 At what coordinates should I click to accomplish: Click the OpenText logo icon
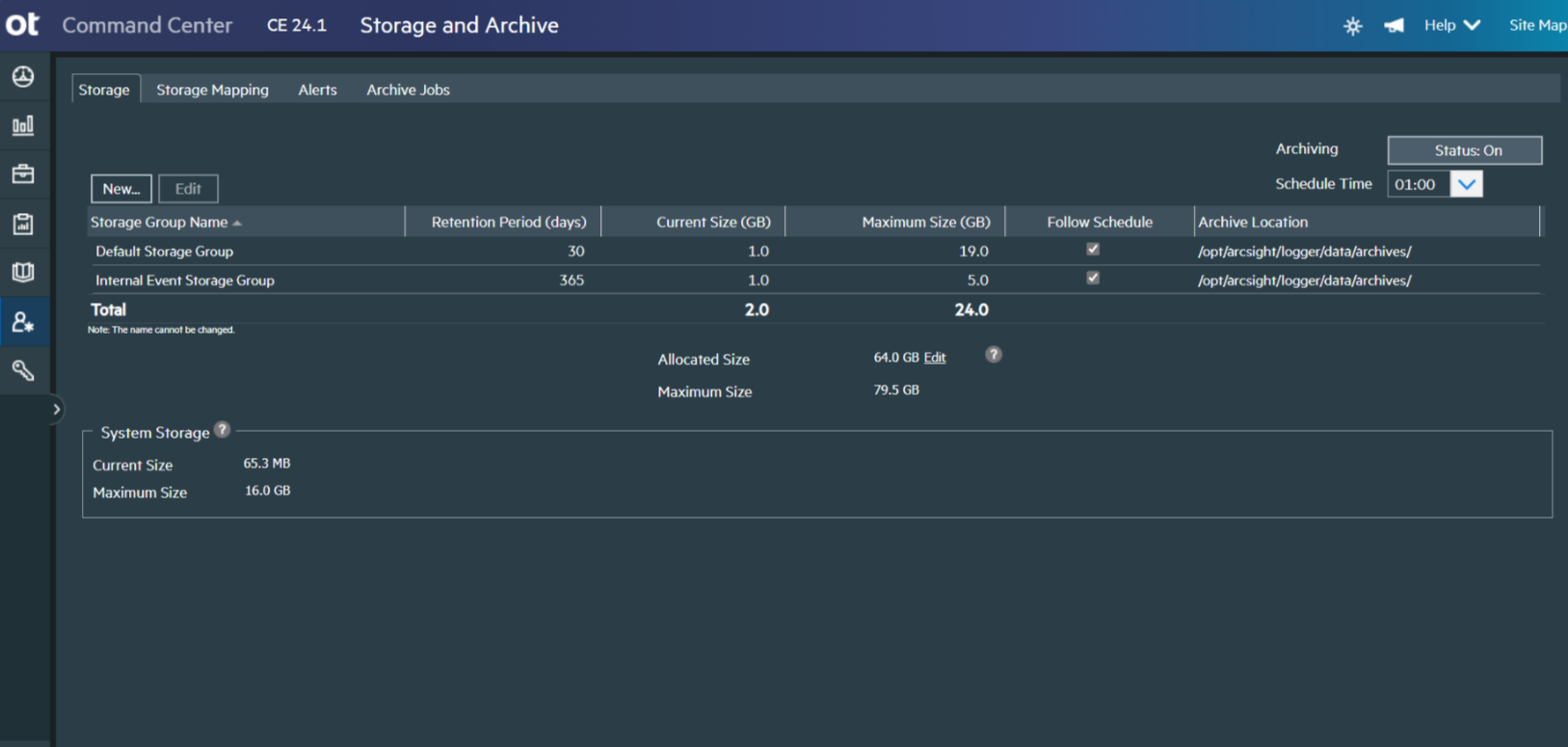tap(22, 24)
